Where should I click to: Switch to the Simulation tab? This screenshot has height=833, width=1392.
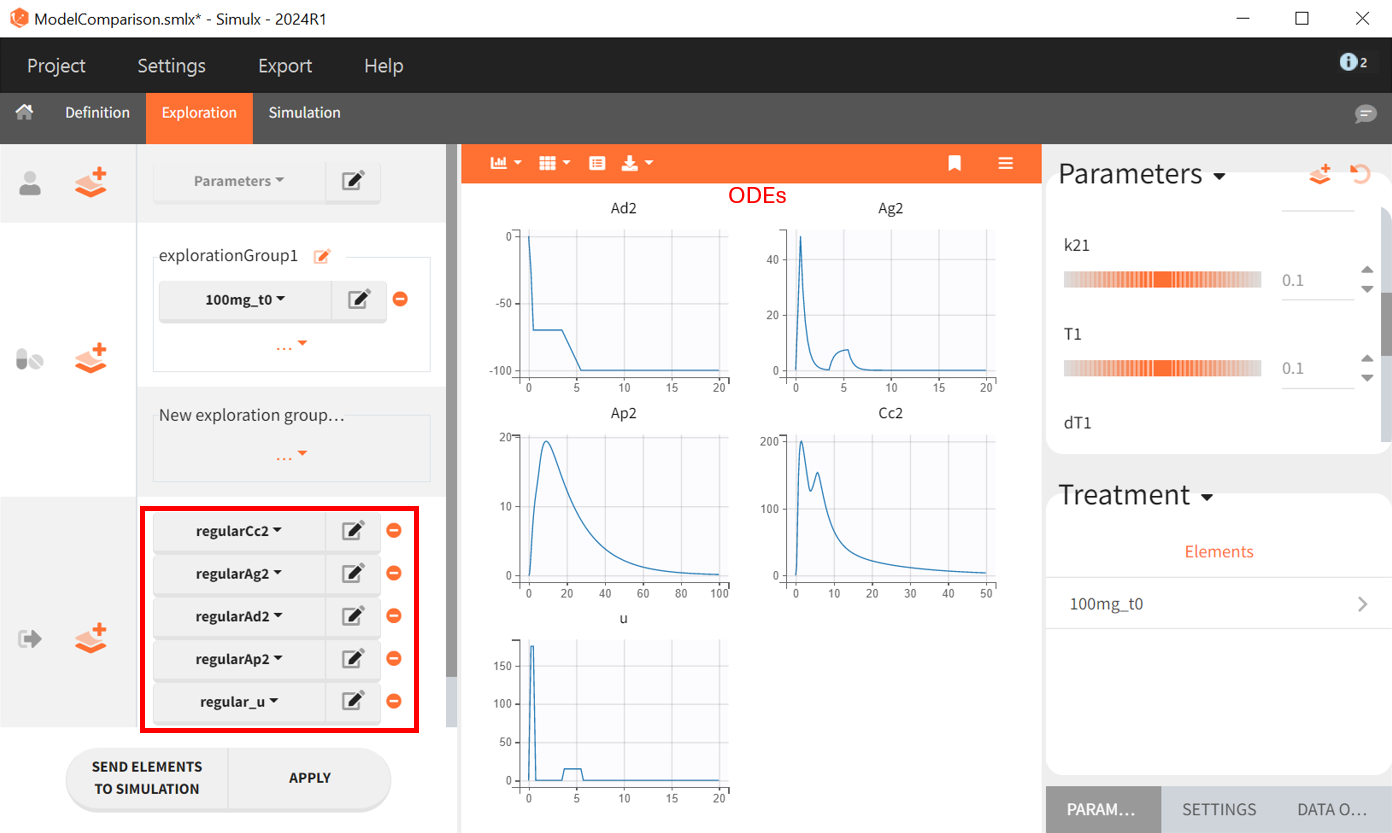tap(304, 113)
